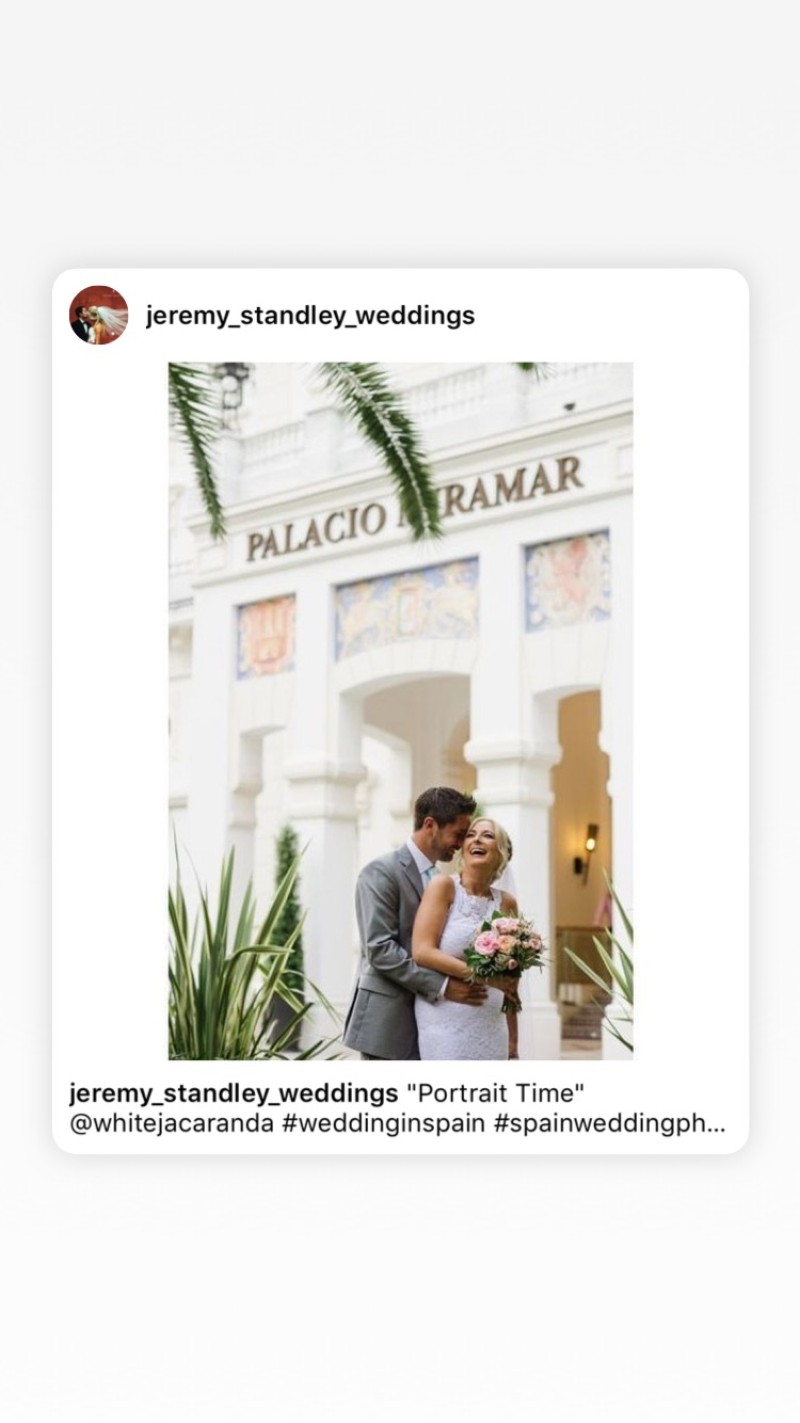Open the @whitejacaranda mention
Viewport: 800px width, 1423px height.
(x=172, y=1123)
